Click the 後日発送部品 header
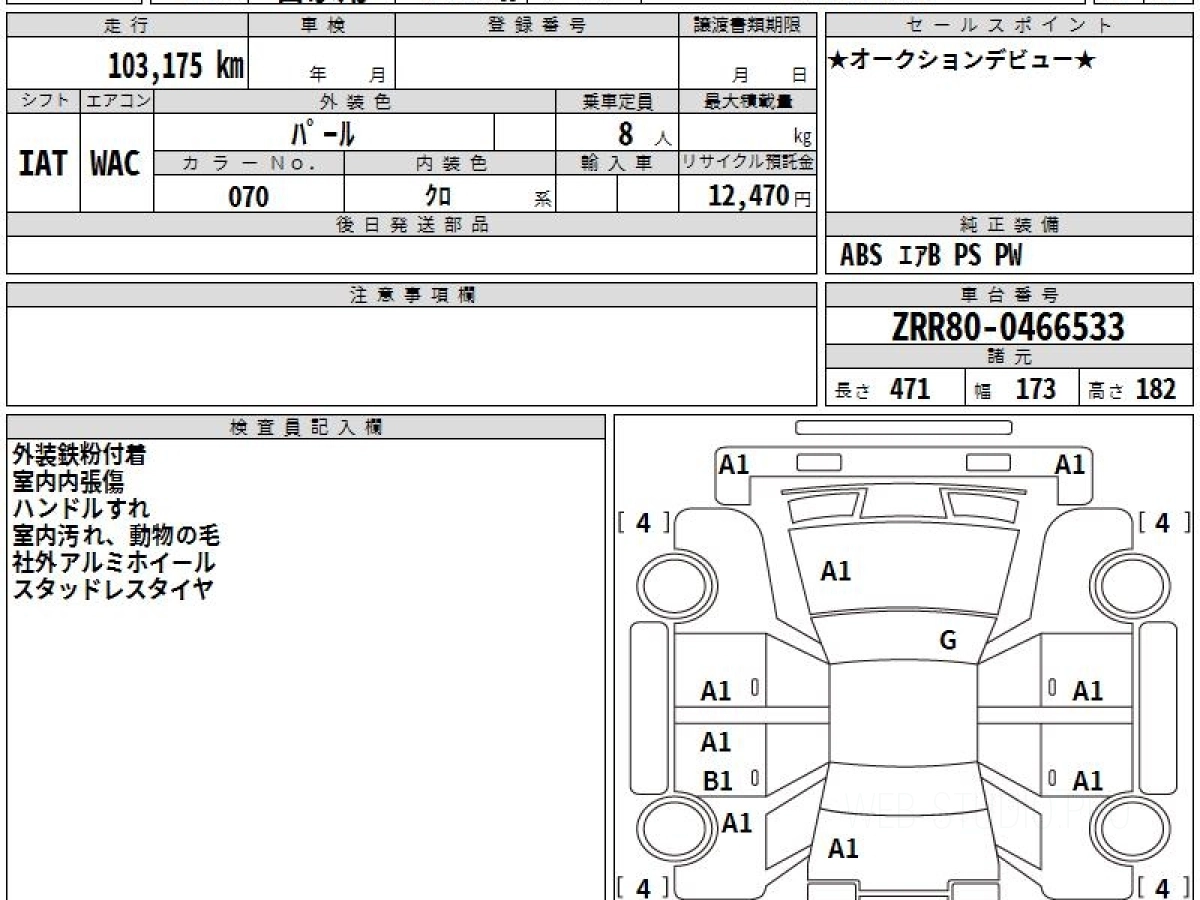1200x900 pixels. click(x=412, y=225)
